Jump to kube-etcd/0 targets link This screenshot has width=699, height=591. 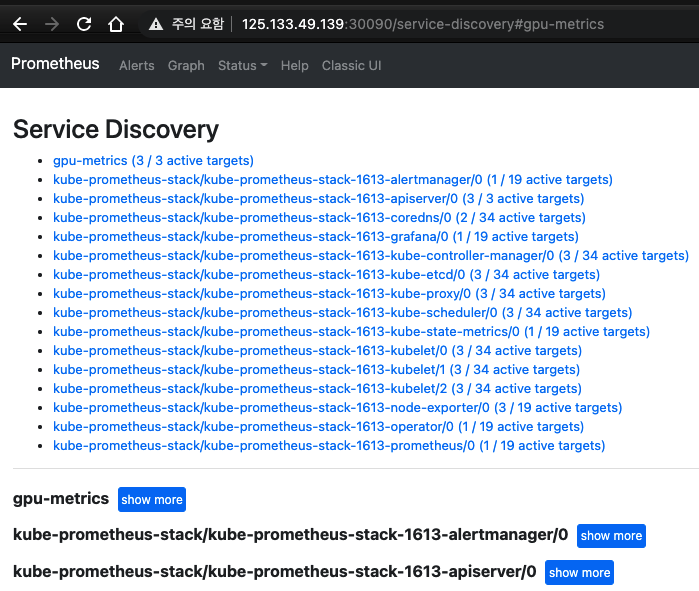(326, 275)
